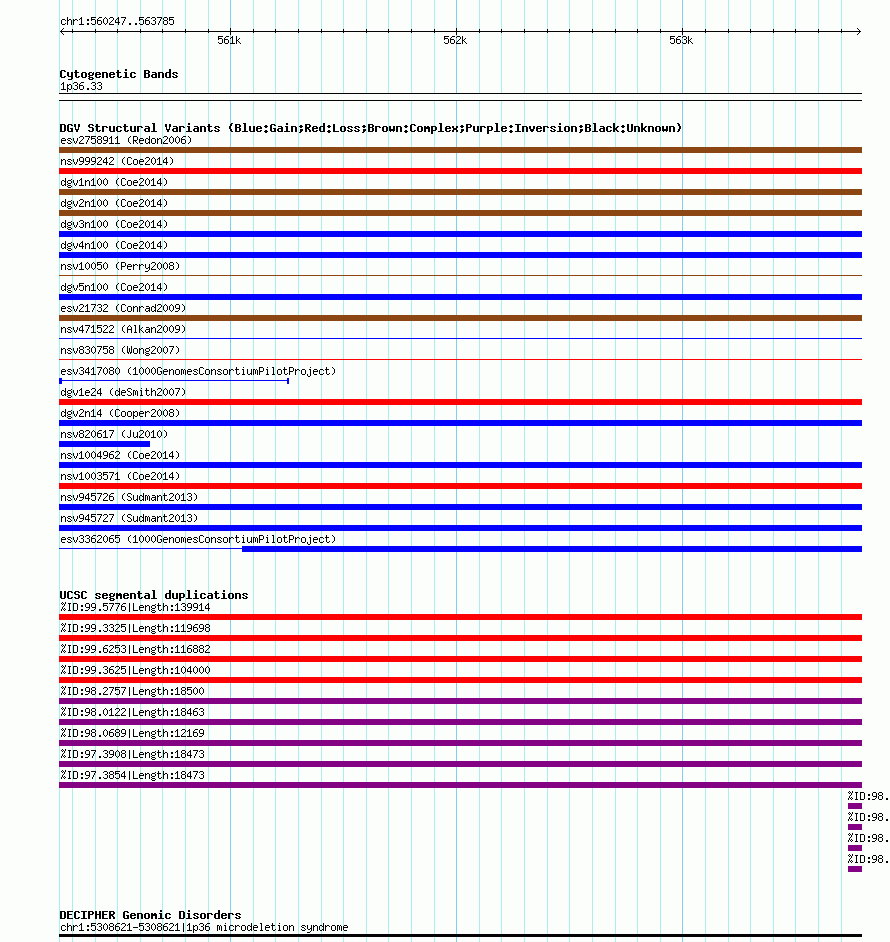
Task: Click the nsv830758 (Wong2007) label
Action: tap(120, 350)
